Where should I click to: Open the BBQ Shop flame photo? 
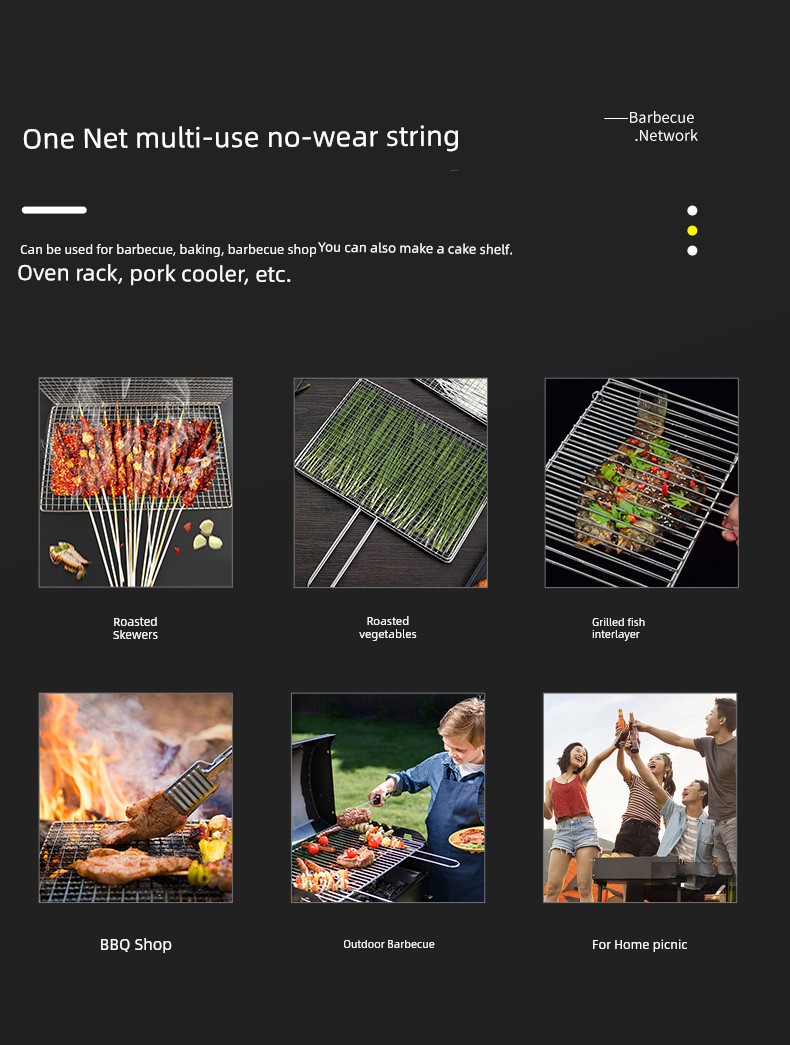[136, 798]
